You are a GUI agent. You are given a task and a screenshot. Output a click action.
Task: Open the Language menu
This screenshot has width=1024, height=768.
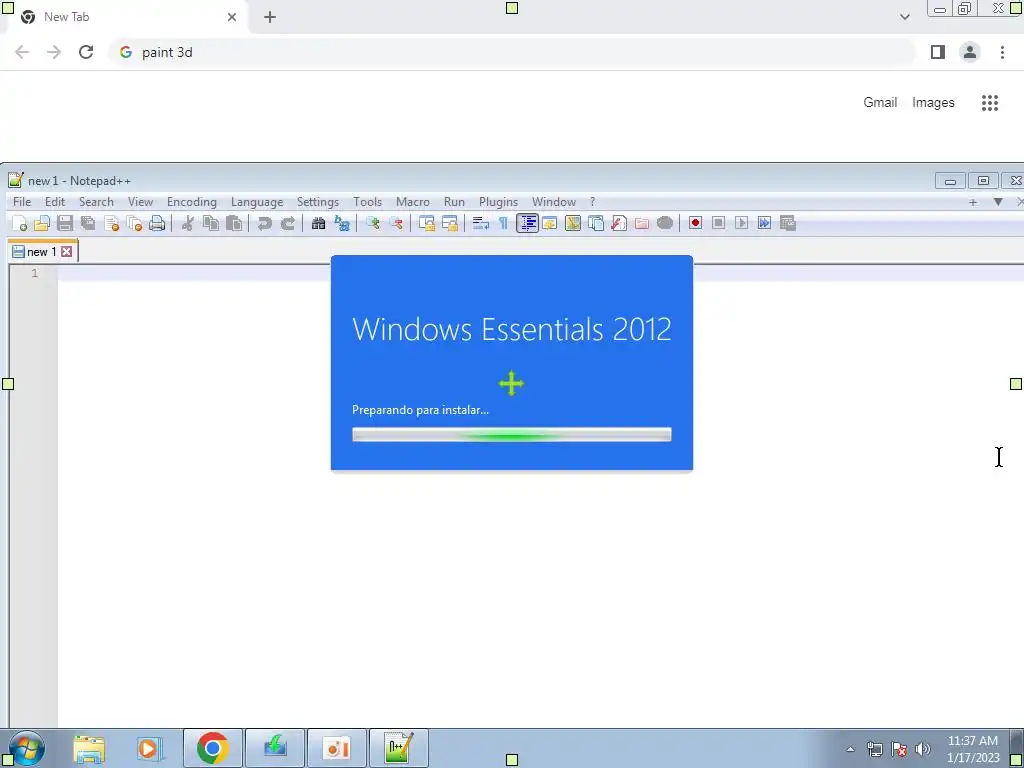(257, 202)
